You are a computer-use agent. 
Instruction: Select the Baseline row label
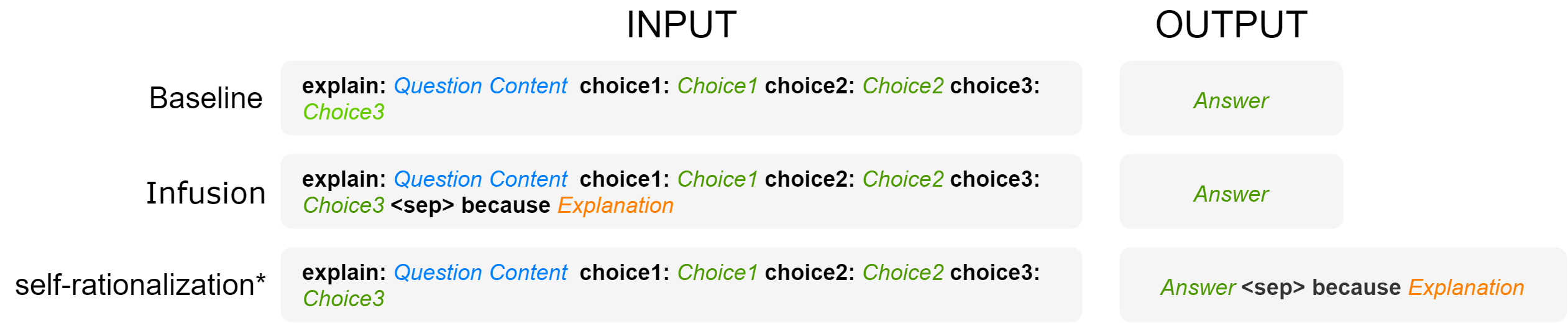click(x=206, y=98)
